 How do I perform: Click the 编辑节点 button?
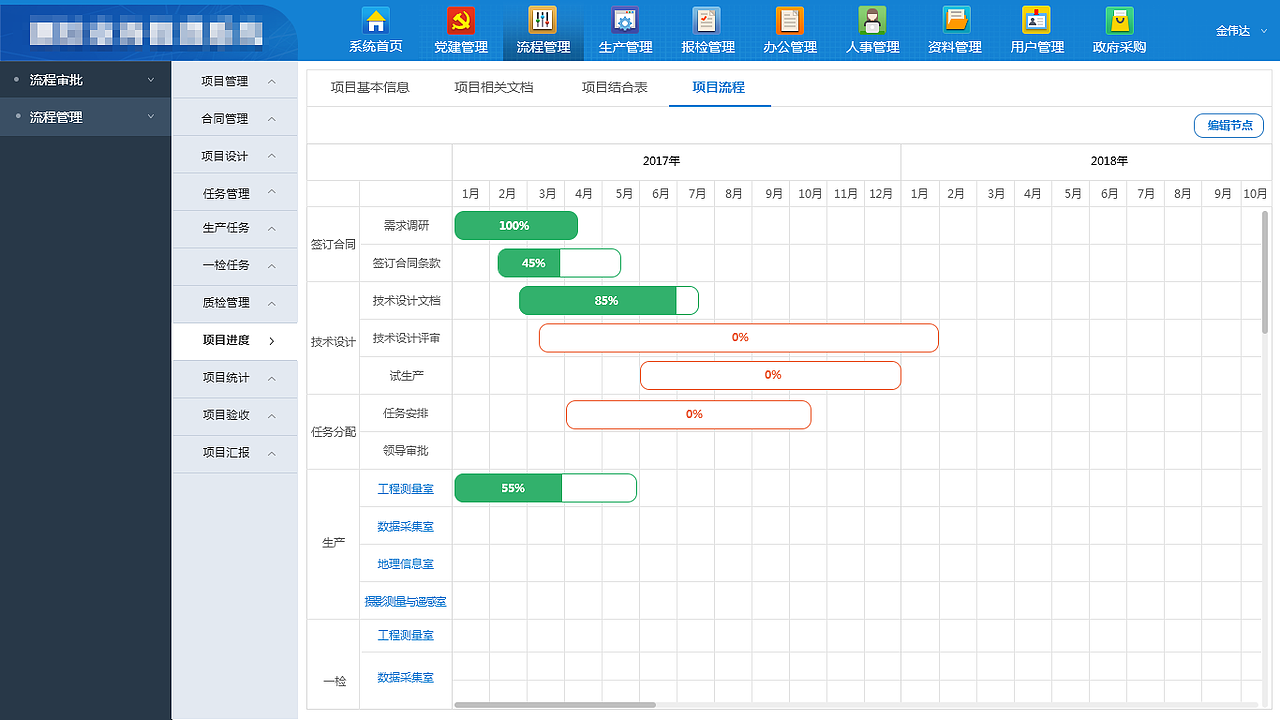[1228, 125]
